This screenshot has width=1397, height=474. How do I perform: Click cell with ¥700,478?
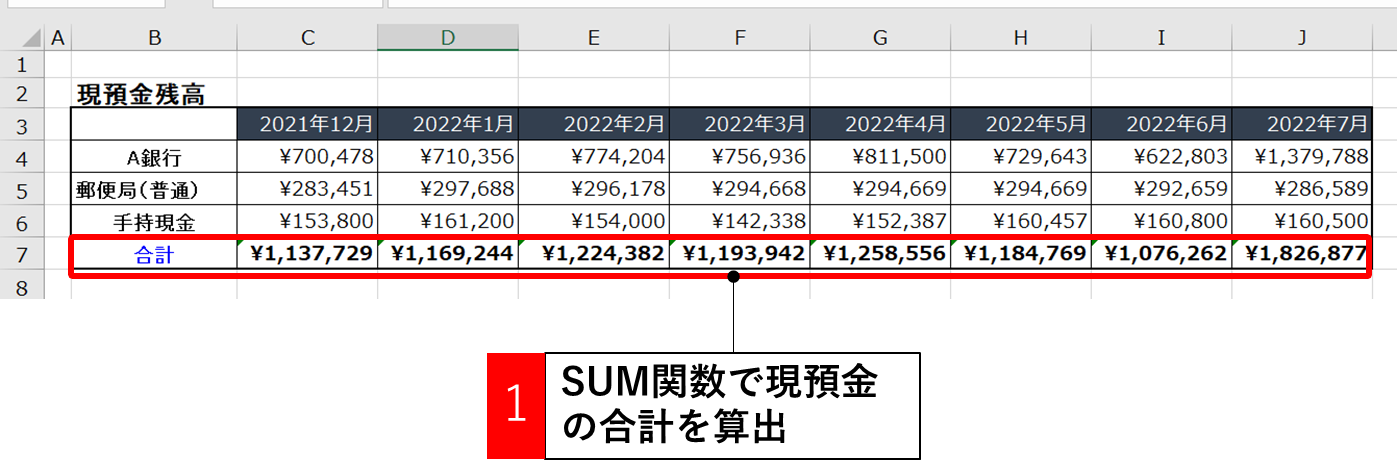(x=308, y=157)
